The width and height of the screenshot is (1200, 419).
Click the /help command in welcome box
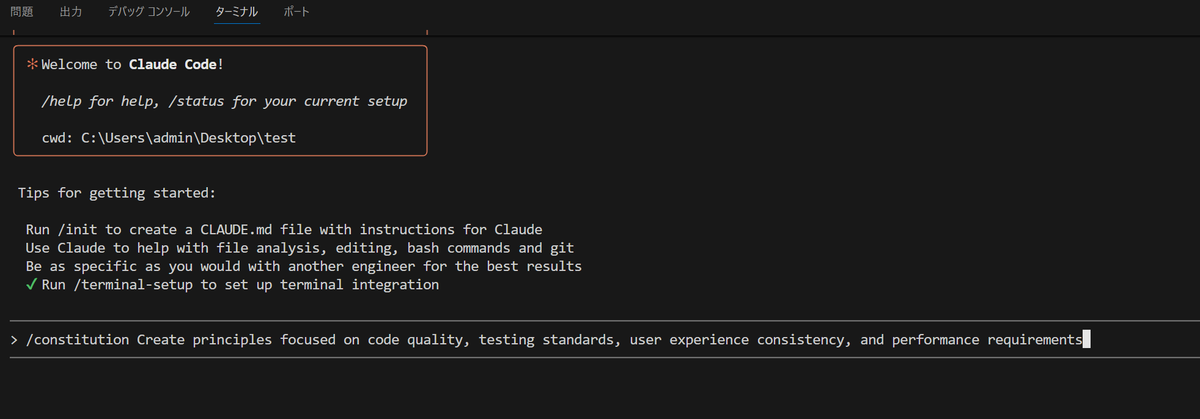[62, 102]
